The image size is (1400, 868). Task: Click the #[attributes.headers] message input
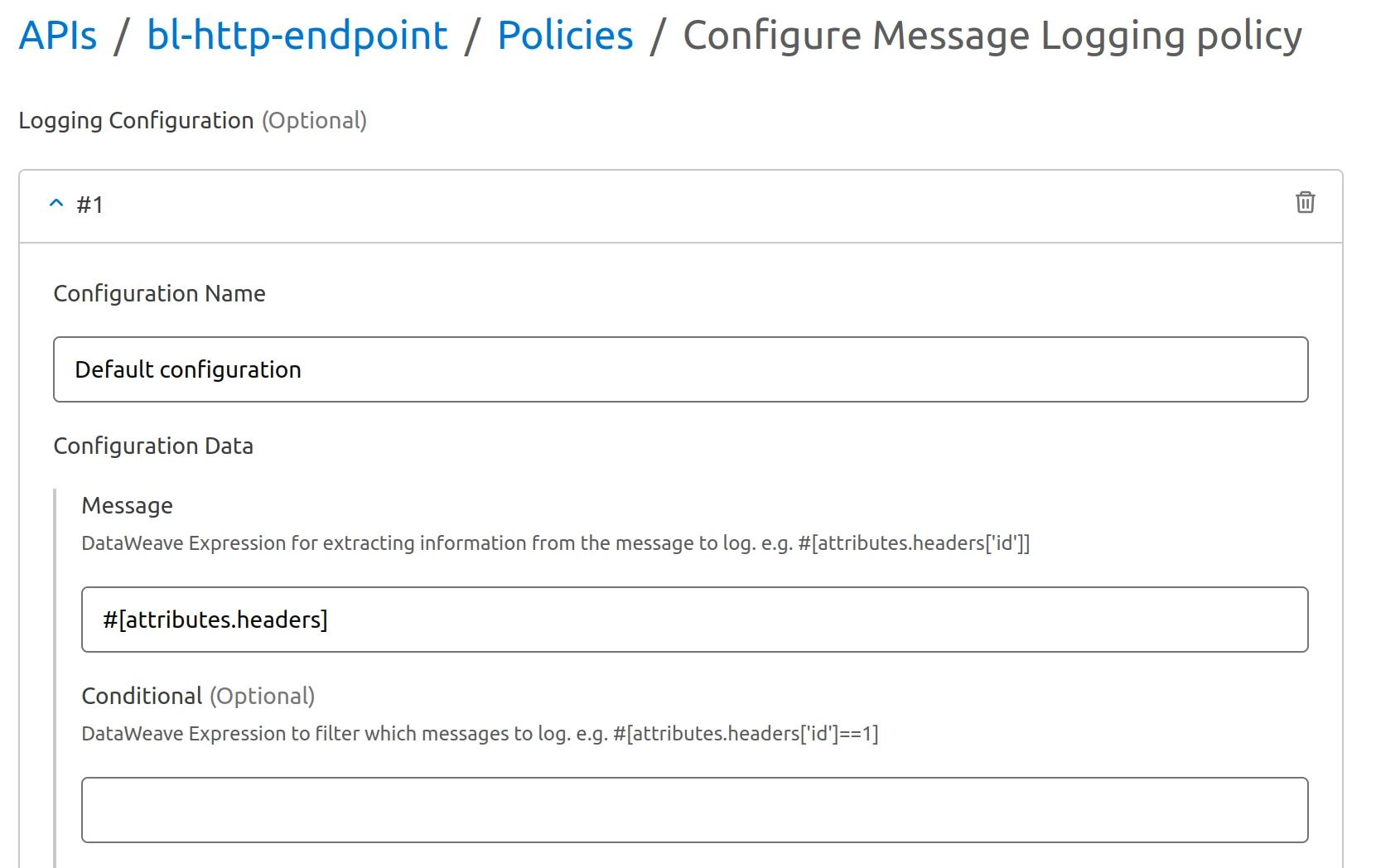click(694, 620)
